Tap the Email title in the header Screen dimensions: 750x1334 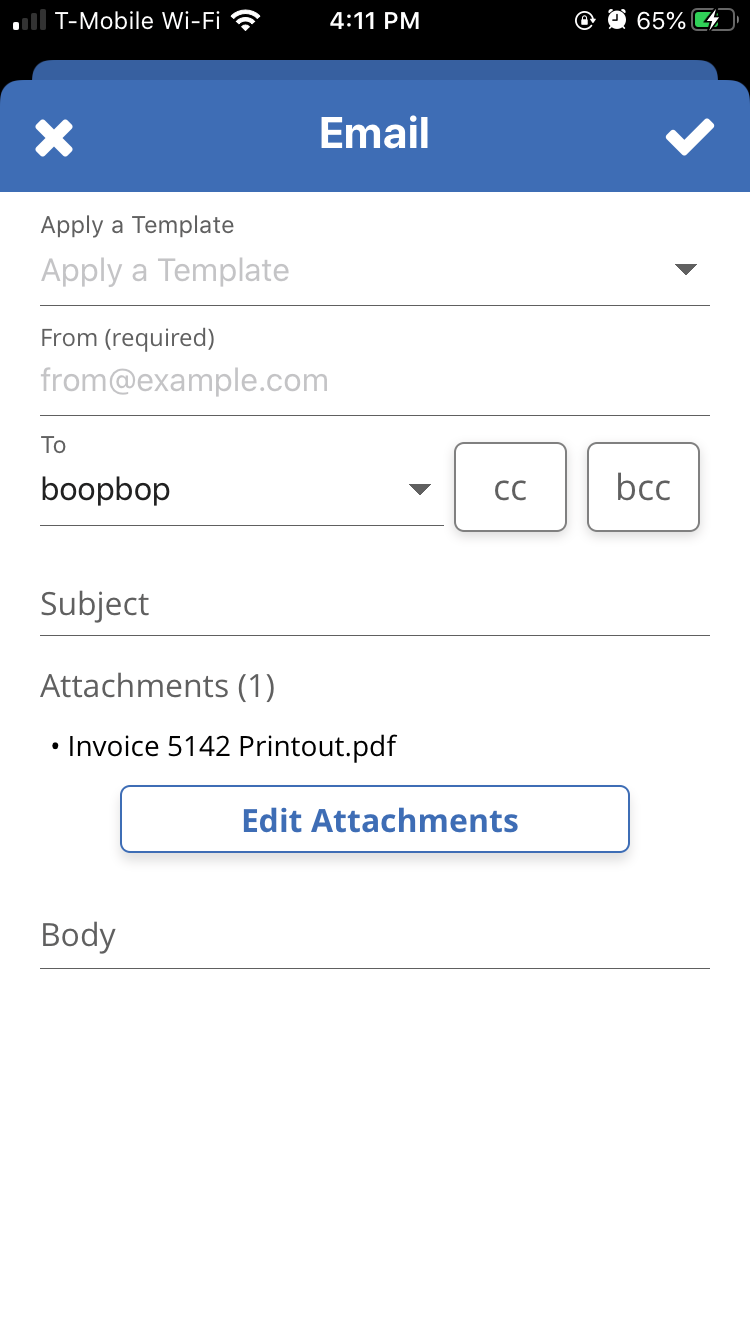(374, 134)
